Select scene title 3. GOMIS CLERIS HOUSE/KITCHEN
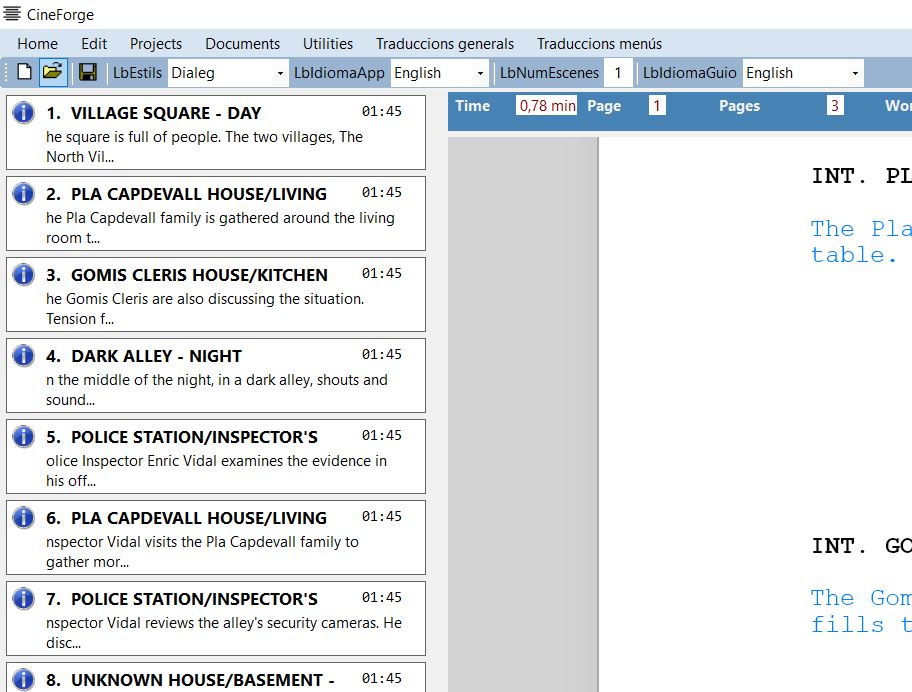The height and width of the screenshot is (692, 912). click(187, 274)
